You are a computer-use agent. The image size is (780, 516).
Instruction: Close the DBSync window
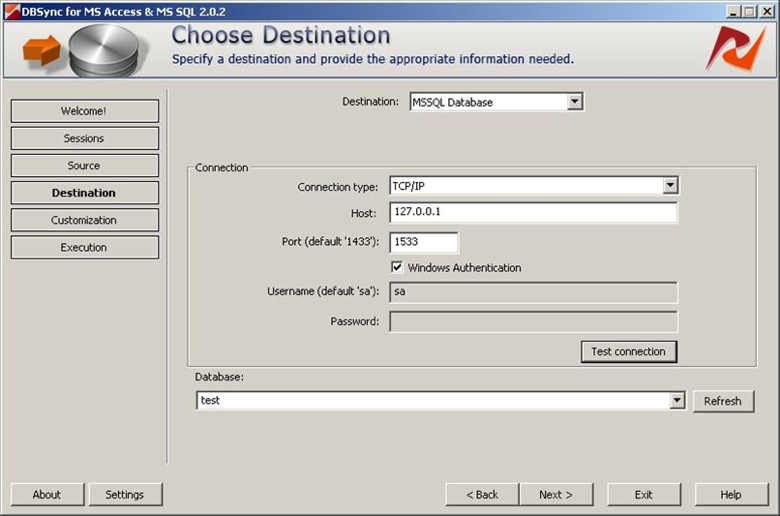click(x=767, y=11)
